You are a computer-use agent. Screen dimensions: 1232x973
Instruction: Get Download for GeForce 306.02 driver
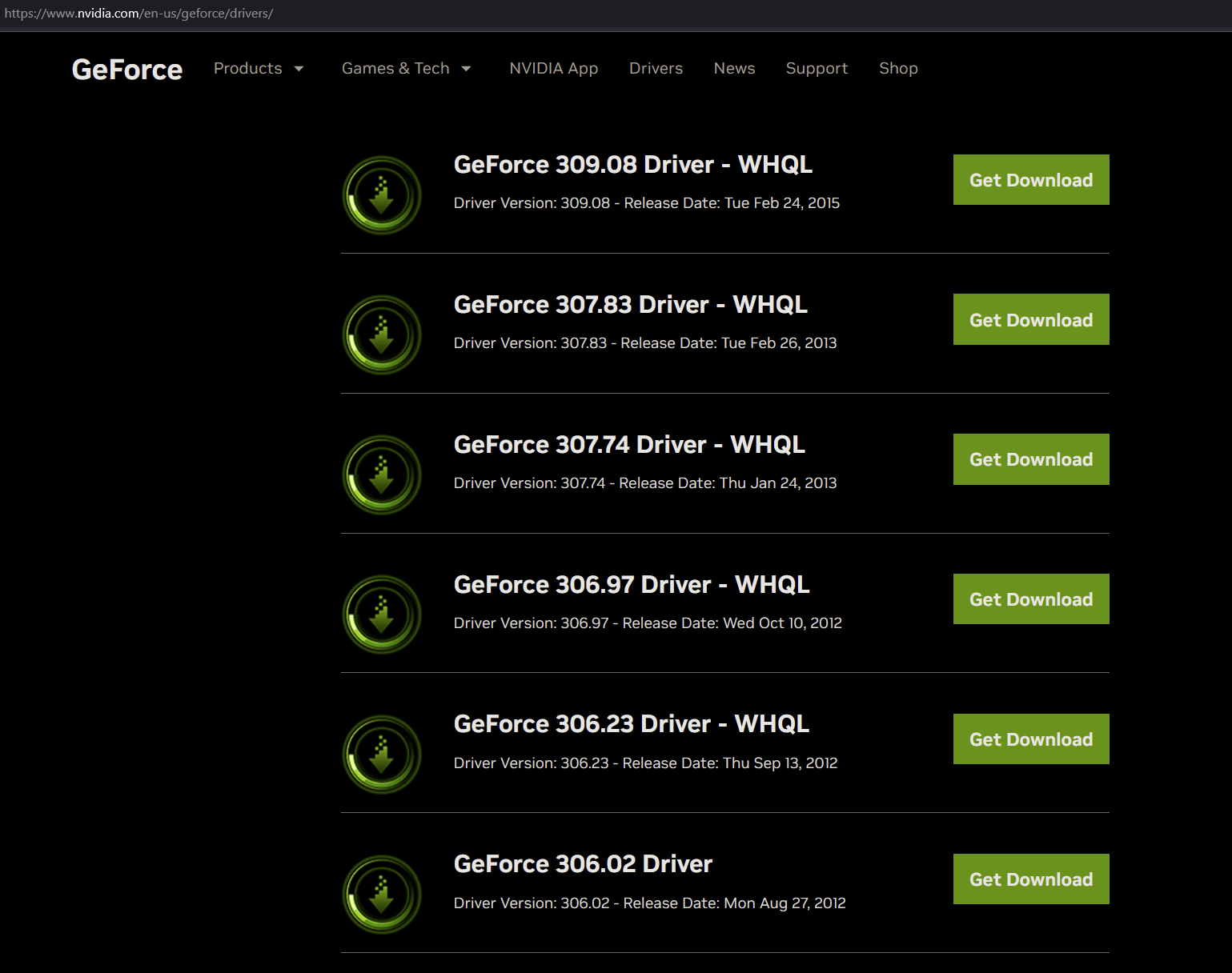[x=1031, y=879]
